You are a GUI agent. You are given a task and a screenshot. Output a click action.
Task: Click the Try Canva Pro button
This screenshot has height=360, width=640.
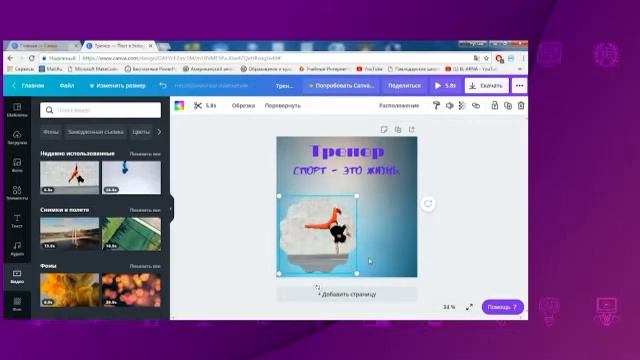coord(341,86)
